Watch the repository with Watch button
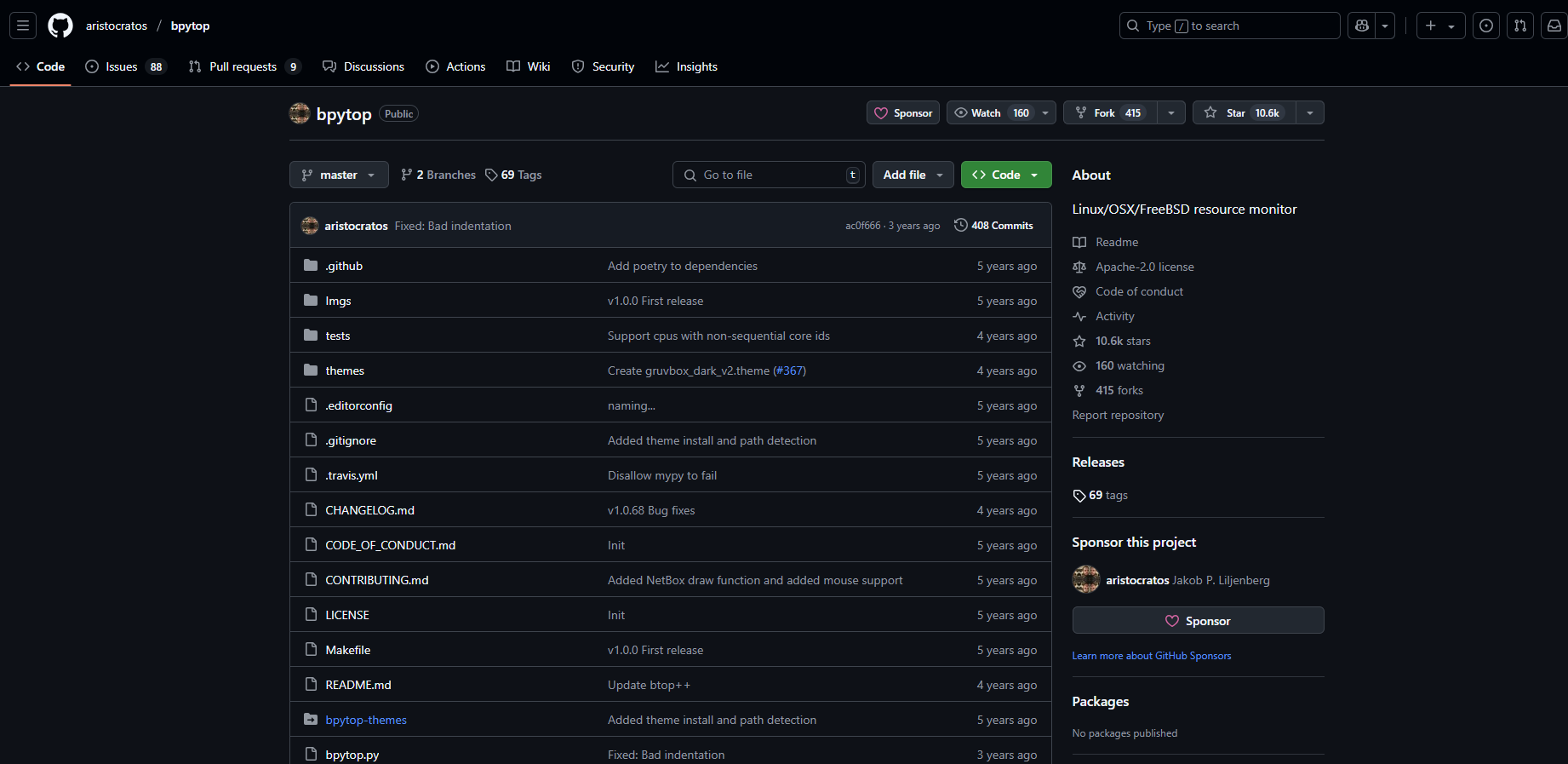1568x764 pixels. [1001, 112]
